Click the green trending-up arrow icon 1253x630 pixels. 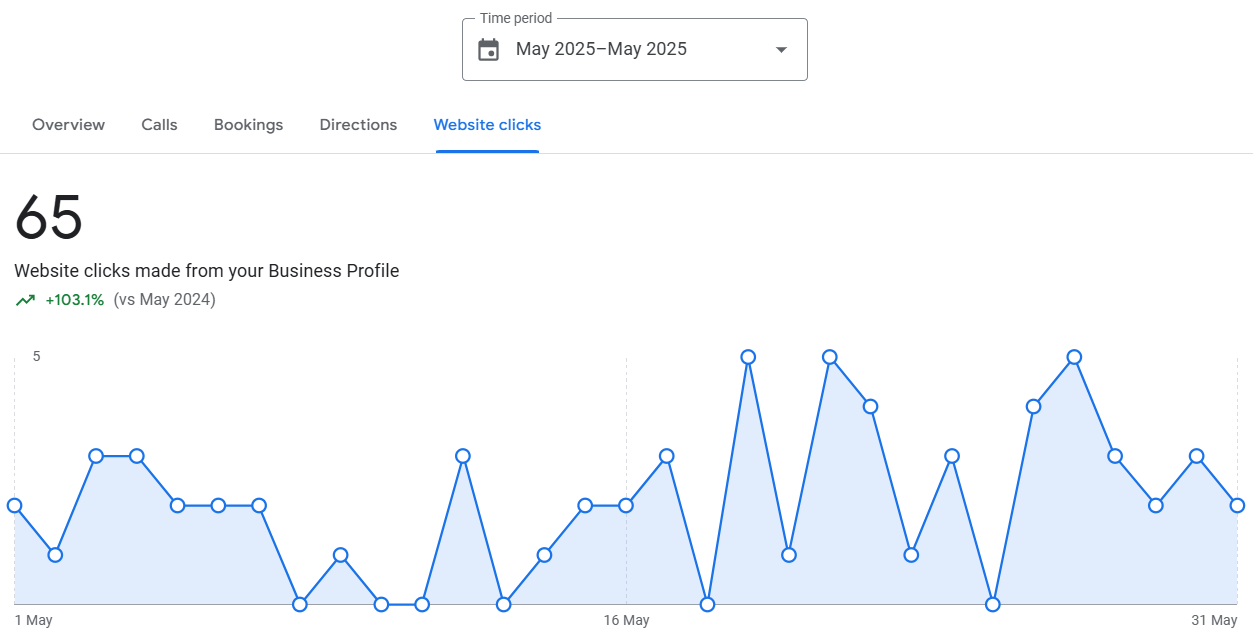click(x=25, y=300)
